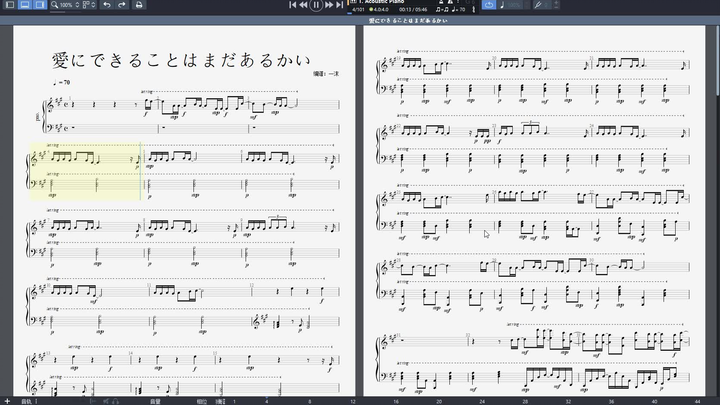Click the highlighted current bar on page one
This screenshot has height=405, width=720.
click(x=85, y=171)
